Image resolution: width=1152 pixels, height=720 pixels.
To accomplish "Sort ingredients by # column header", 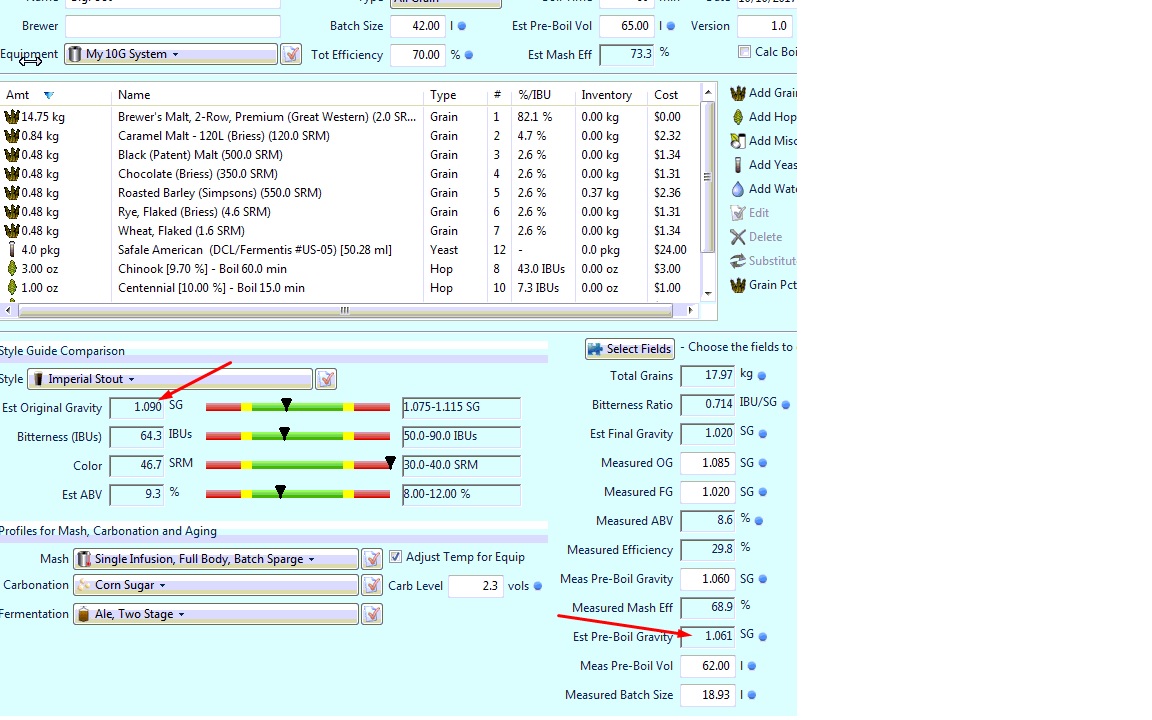I will coord(497,95).
